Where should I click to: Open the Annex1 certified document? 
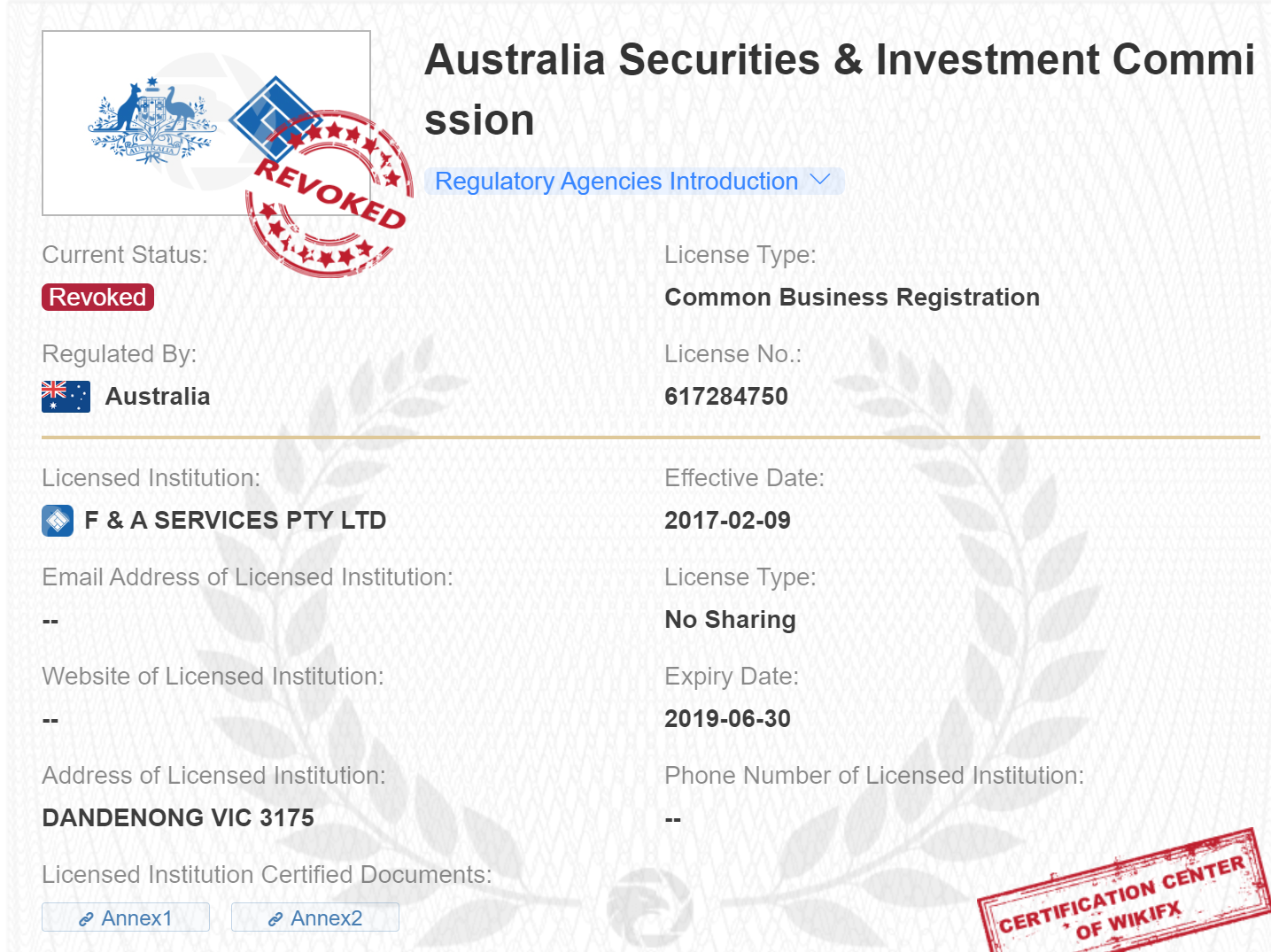coord(136,918)
